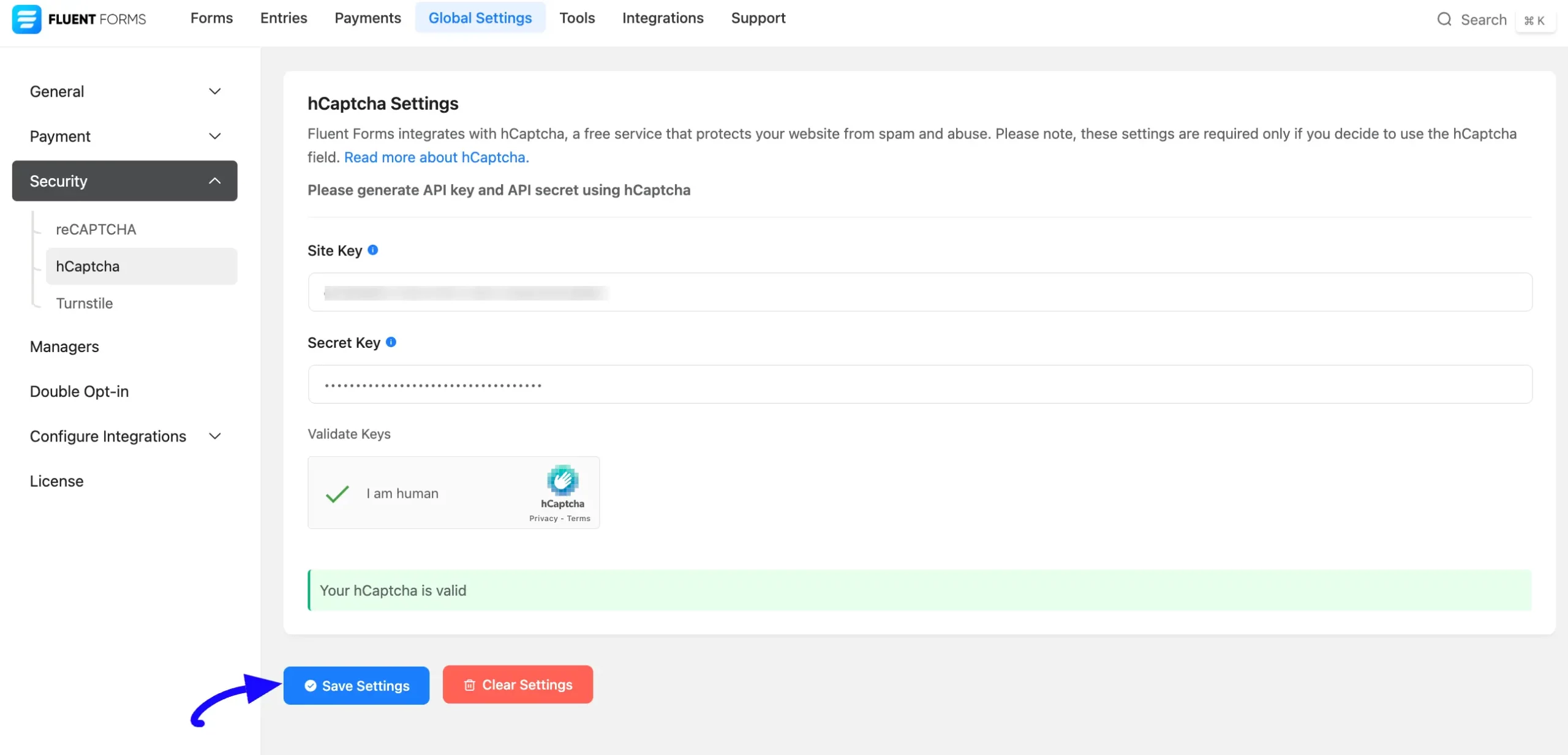This screenshot has height=755, width=1568.
Task: Click the hCaptcha hand logo
Action: 562,480
